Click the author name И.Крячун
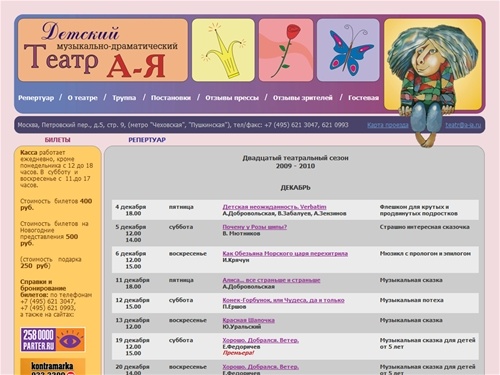The image size is (500, 375). pos(236,260)
